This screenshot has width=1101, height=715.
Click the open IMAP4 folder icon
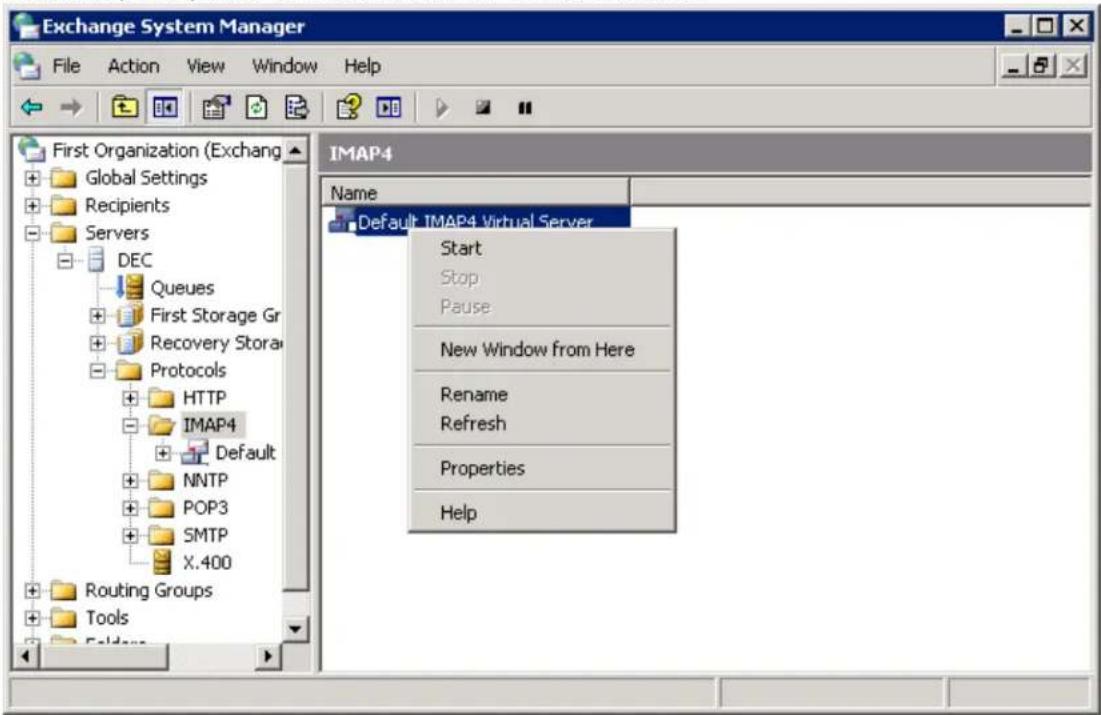(x=162, y=425)
